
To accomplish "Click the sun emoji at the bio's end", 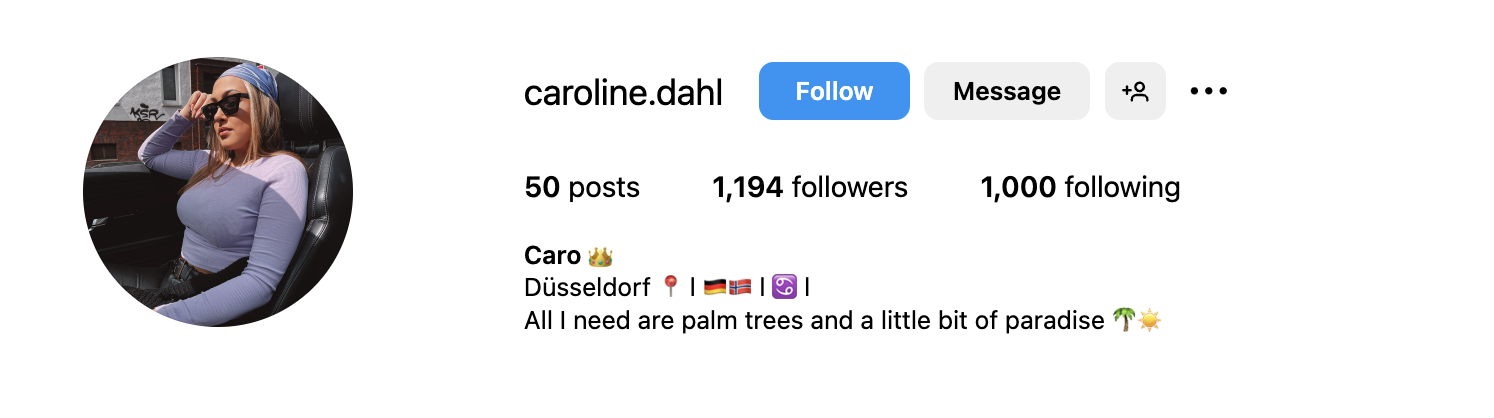I will [x=1150, y=321].
